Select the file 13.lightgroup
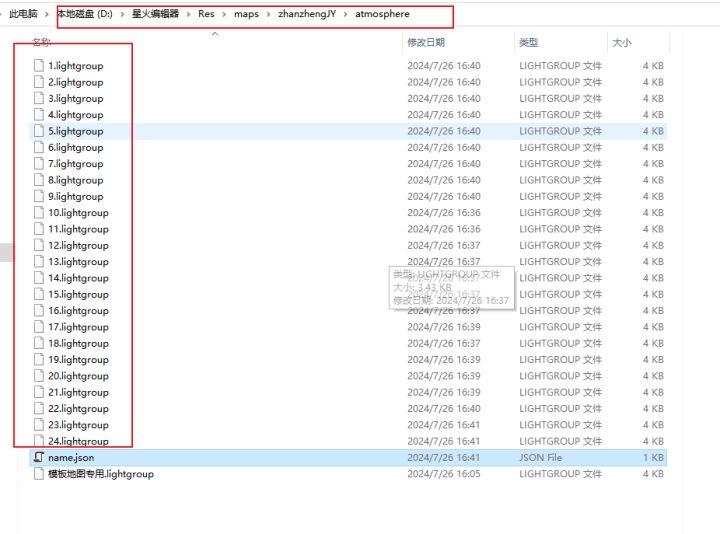This screenshot has height=534, width=720. 79,262
